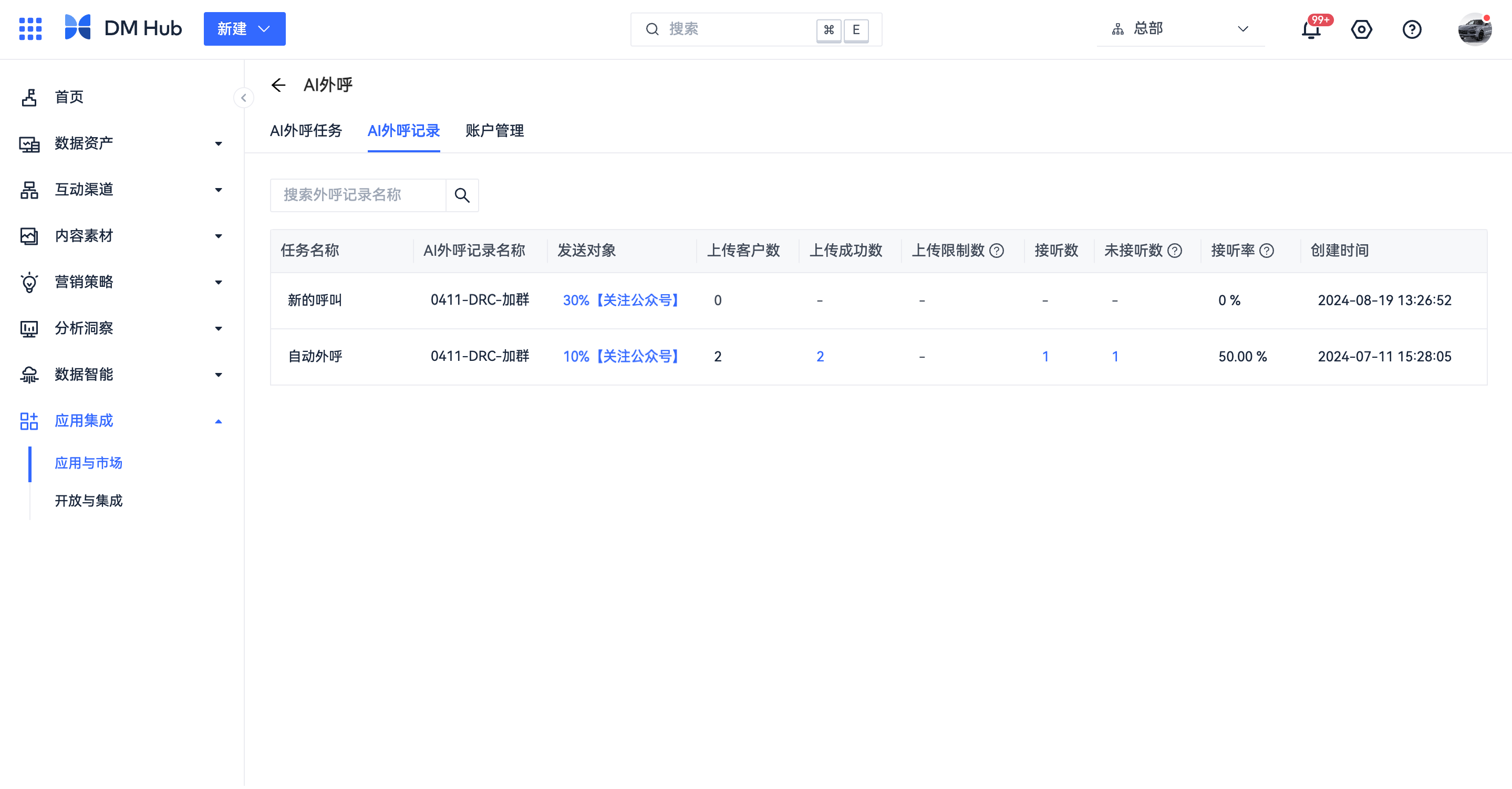Select 应用与市场 submenu item
This screenshot has height=789, width=1512.
pyautogui.click(x=89, y=463)
